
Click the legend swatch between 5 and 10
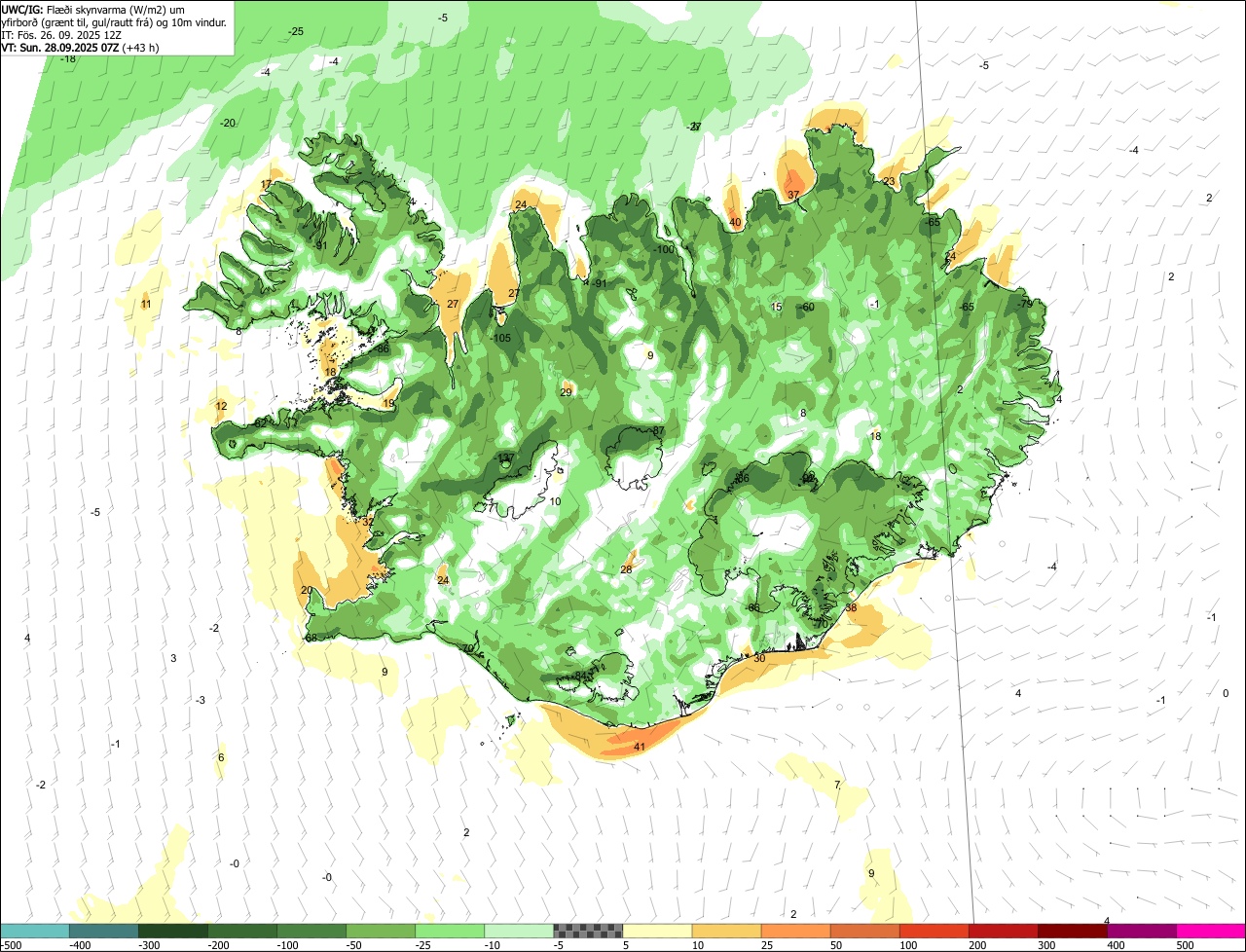pyautogui.click(x=657, y=931)
